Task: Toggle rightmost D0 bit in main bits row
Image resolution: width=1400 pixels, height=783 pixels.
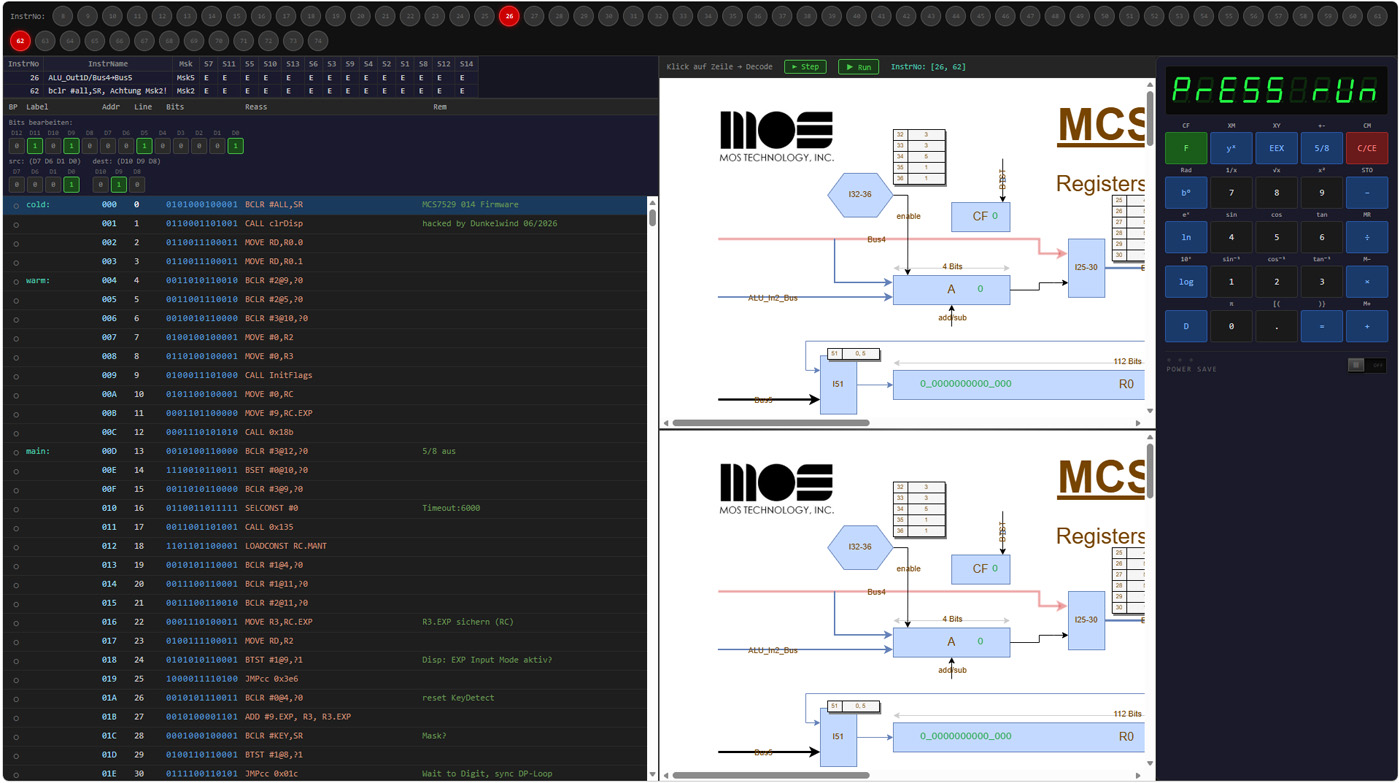Action: 235,146
